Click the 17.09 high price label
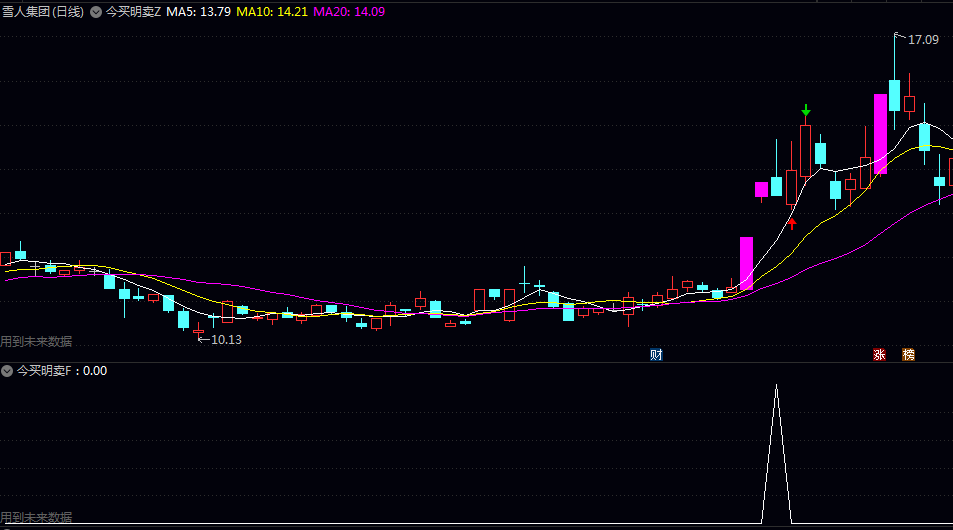This screenshot has height=530, width=953. 923,40
